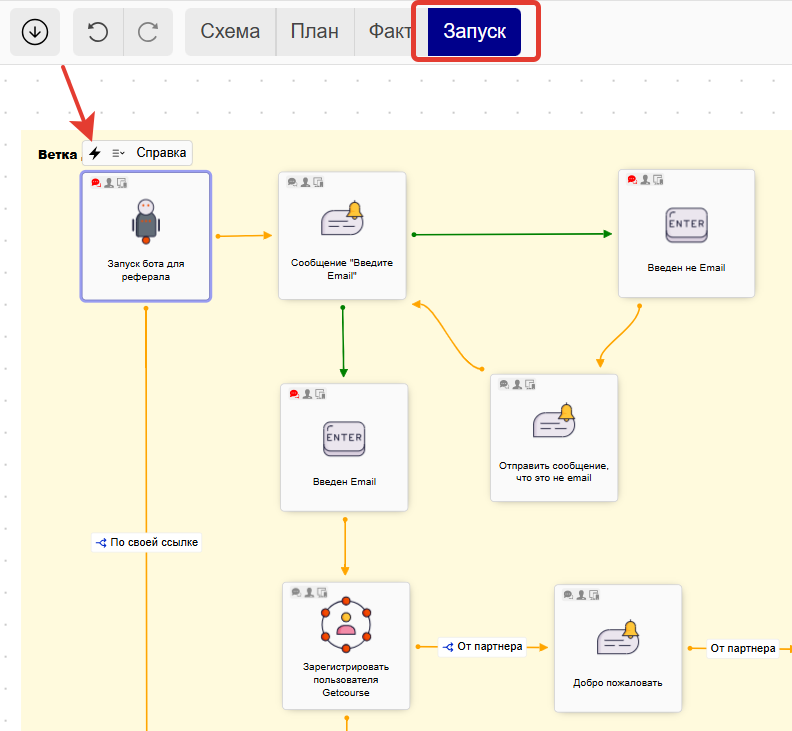
Task: Select the Факт tab
Action: click(388, 32)
